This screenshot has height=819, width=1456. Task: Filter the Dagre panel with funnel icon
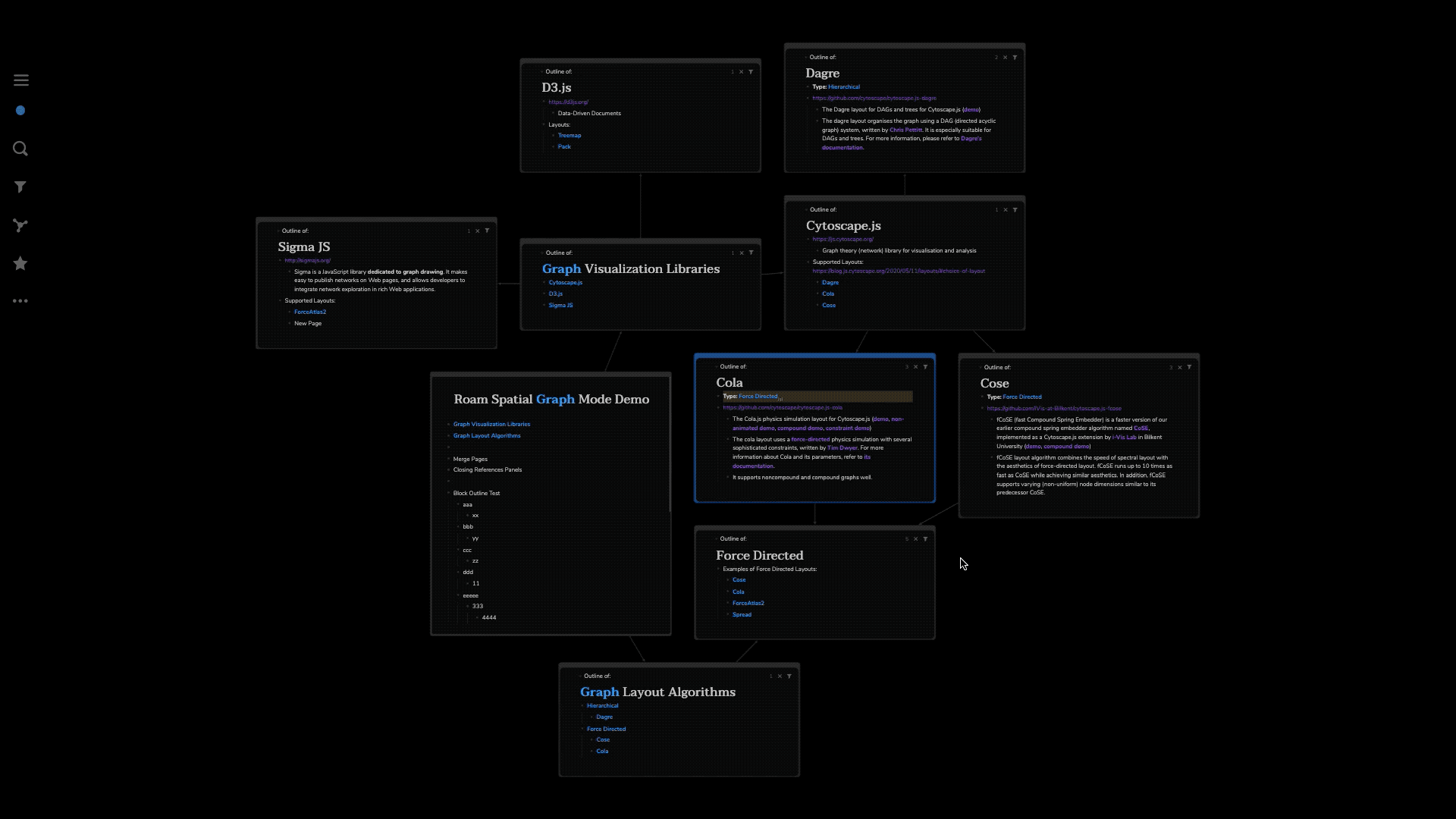[x=1015, y=58]
